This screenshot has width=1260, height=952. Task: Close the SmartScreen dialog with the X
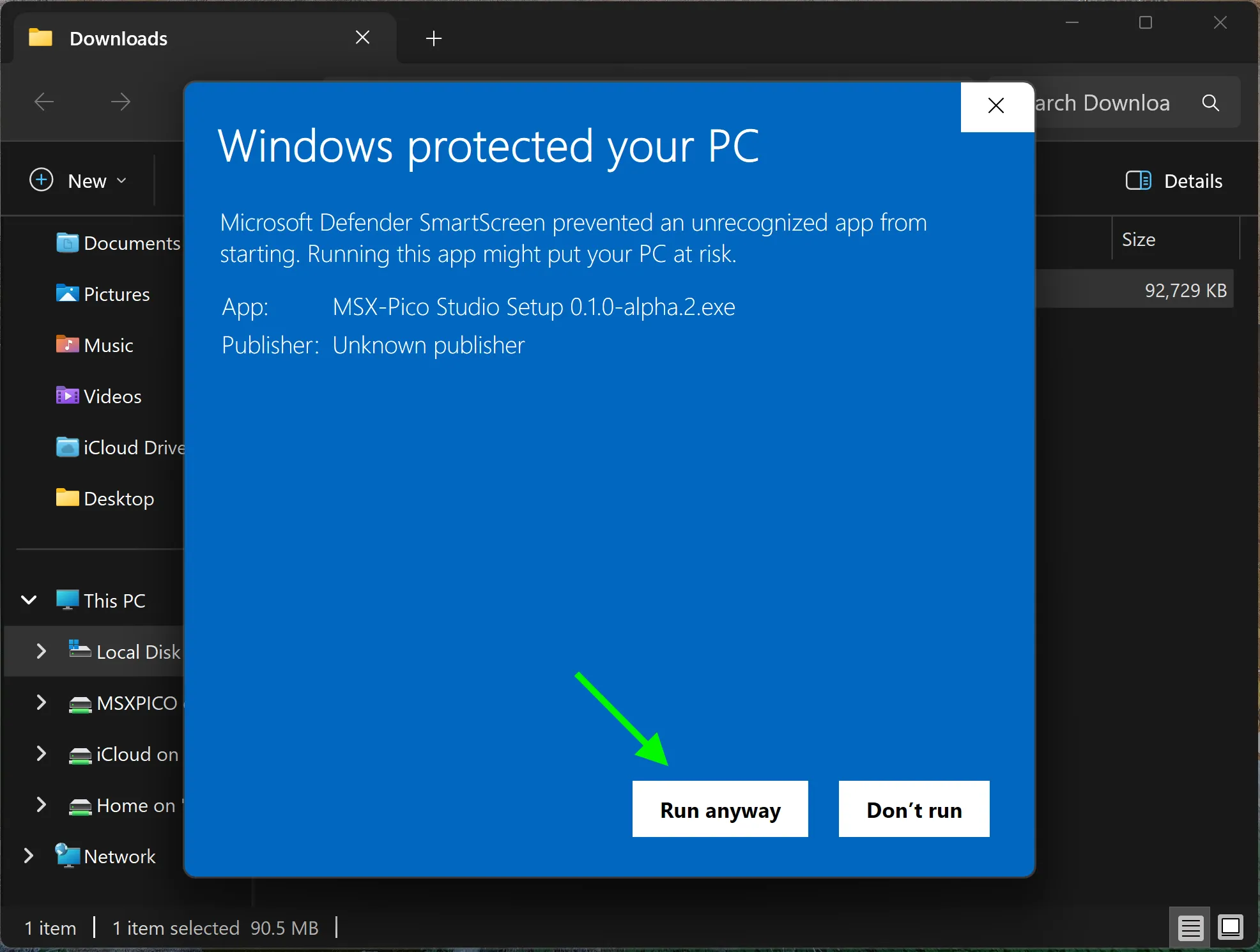(x=997, y=106)
